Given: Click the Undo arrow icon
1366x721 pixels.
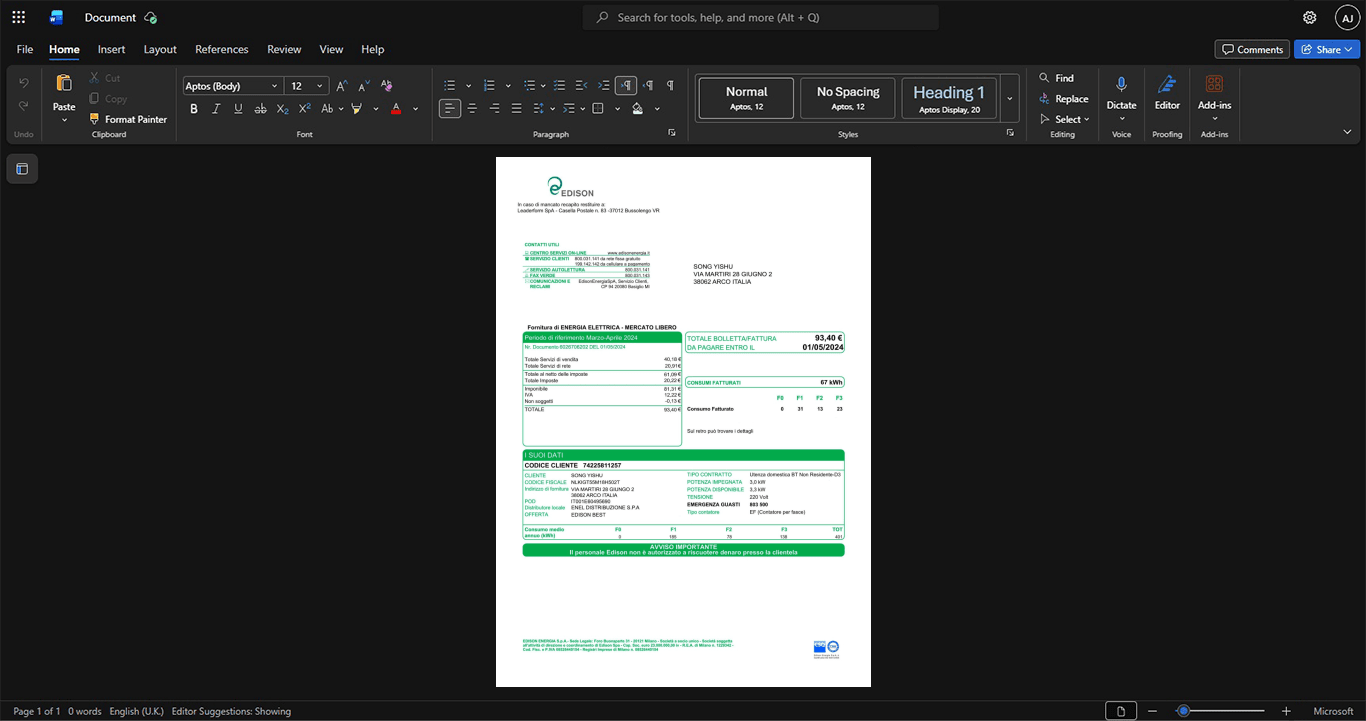Looking at the screenshot, I should tap(24, 83).
